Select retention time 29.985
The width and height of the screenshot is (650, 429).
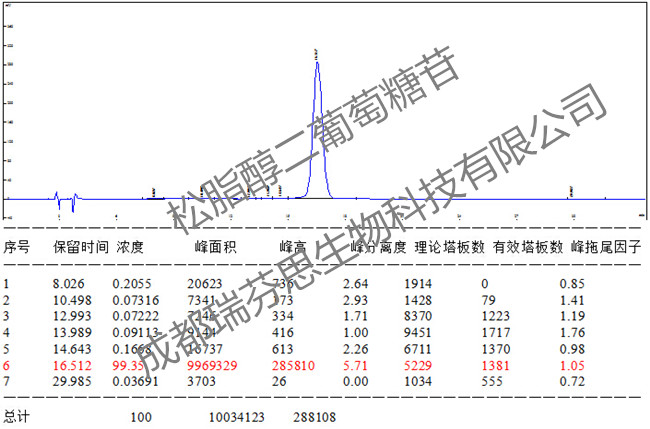72,381
